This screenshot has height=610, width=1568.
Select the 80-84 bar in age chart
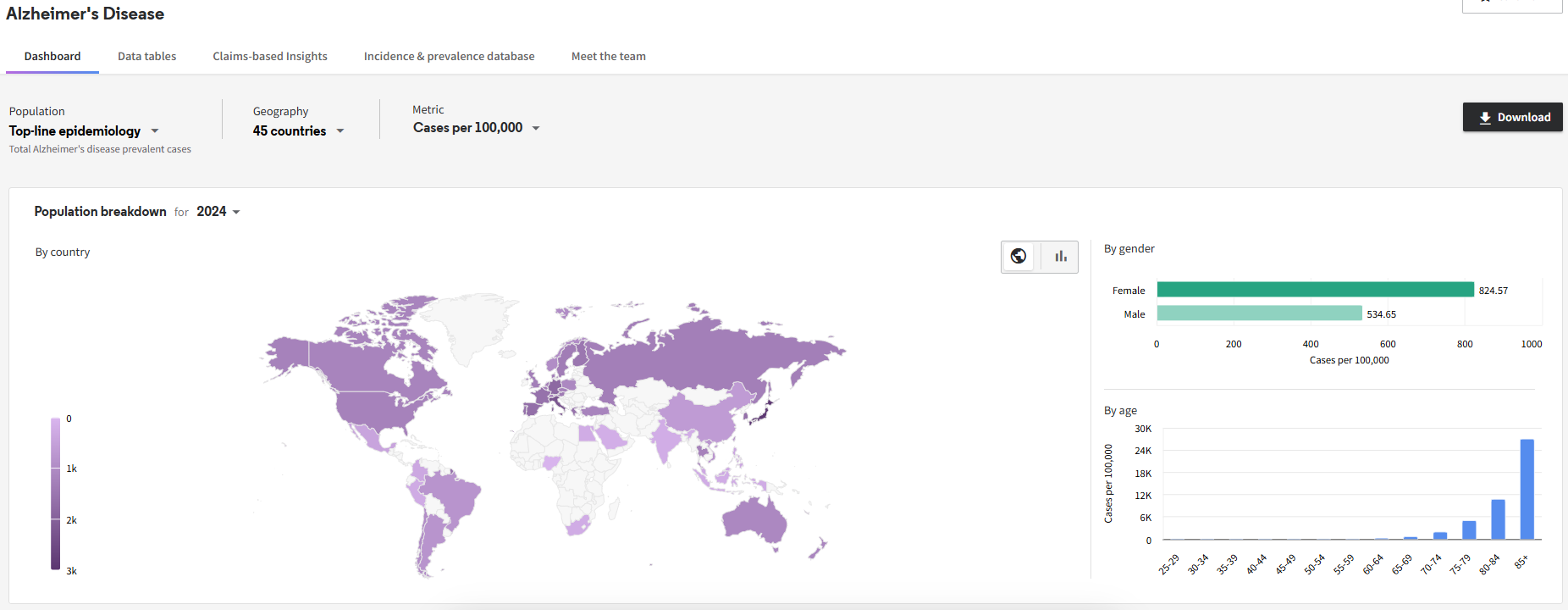pyautogui.click(x=1498, y=519)
